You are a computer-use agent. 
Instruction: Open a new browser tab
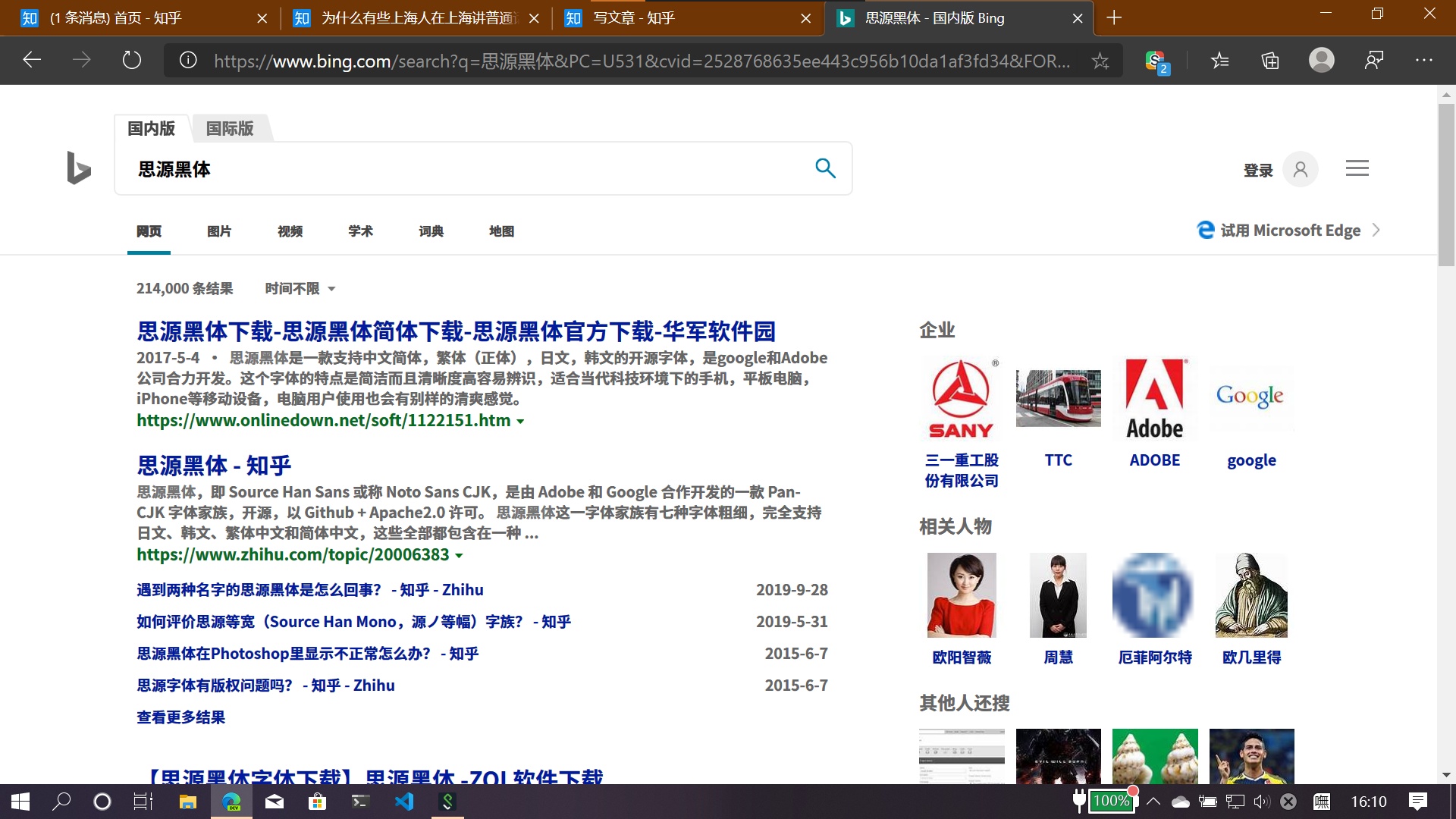point(1114,17)
